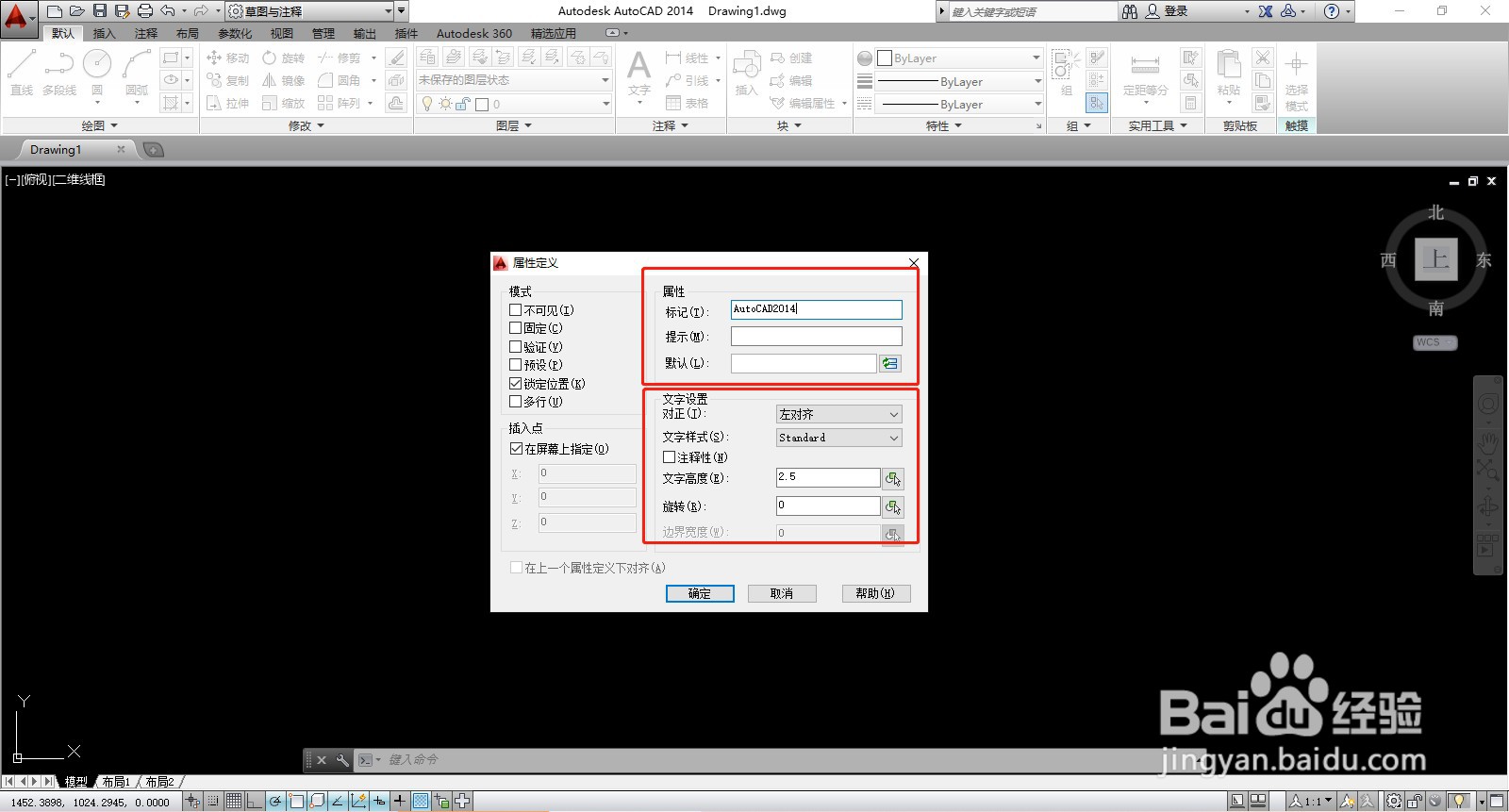Click the Insert block icon
This screenshot has height=812, width=1509.
[746, 73]
